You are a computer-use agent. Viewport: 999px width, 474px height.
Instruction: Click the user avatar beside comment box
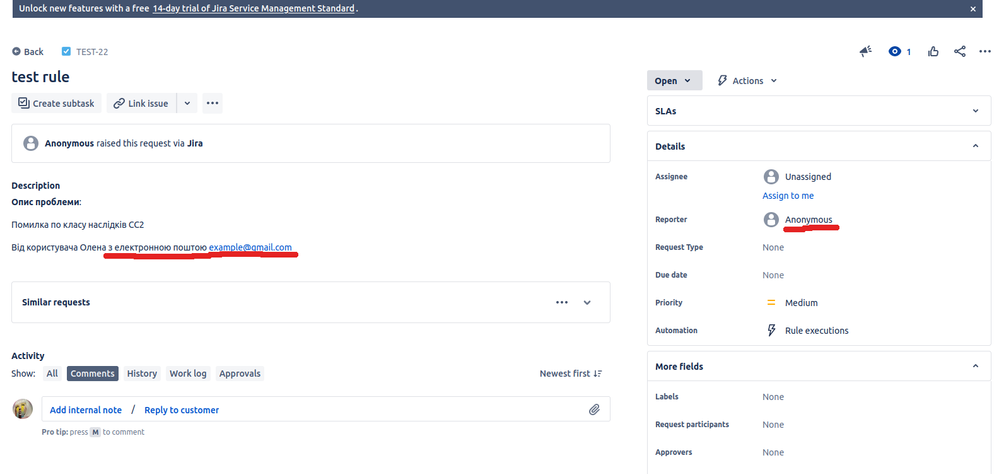(x=22, y=409)
